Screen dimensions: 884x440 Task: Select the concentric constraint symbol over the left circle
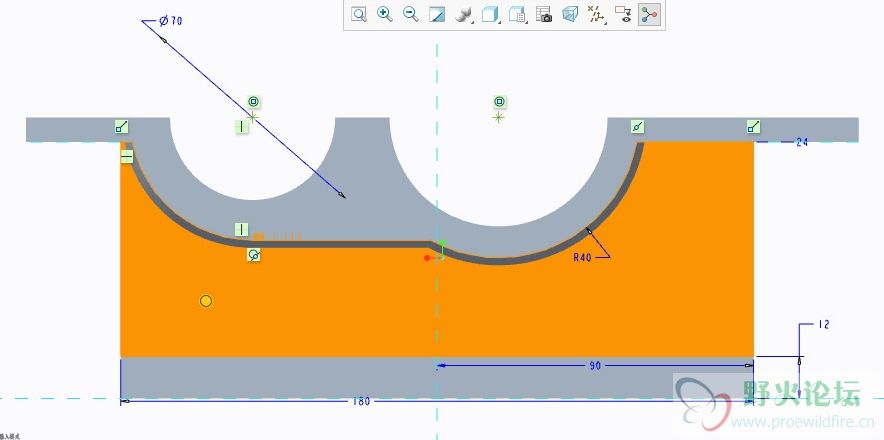coord(254,102)
